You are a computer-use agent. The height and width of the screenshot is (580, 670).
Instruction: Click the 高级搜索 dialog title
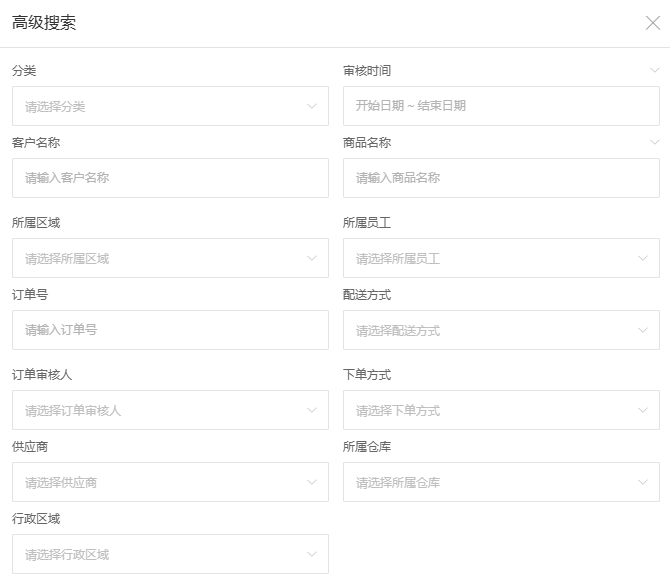(x=44, y=23)
